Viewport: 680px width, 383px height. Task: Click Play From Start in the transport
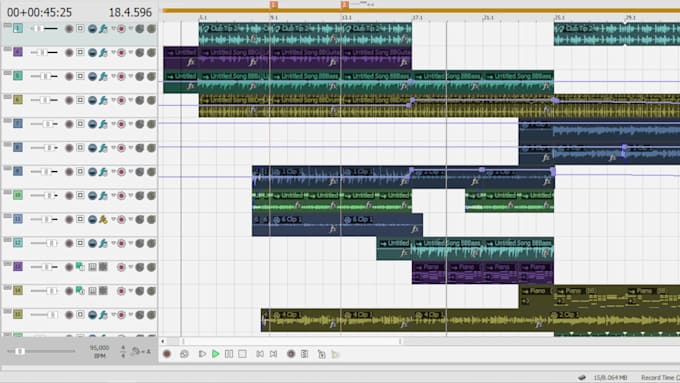[202, 354]
